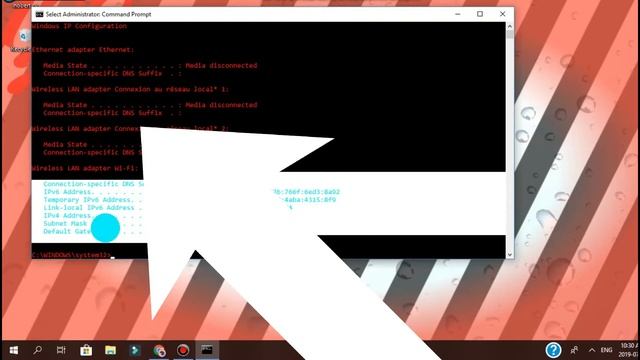Click the 'Subnet Mask' label
Viewport: 640px width, 360px height.
[x=65, y=223]
